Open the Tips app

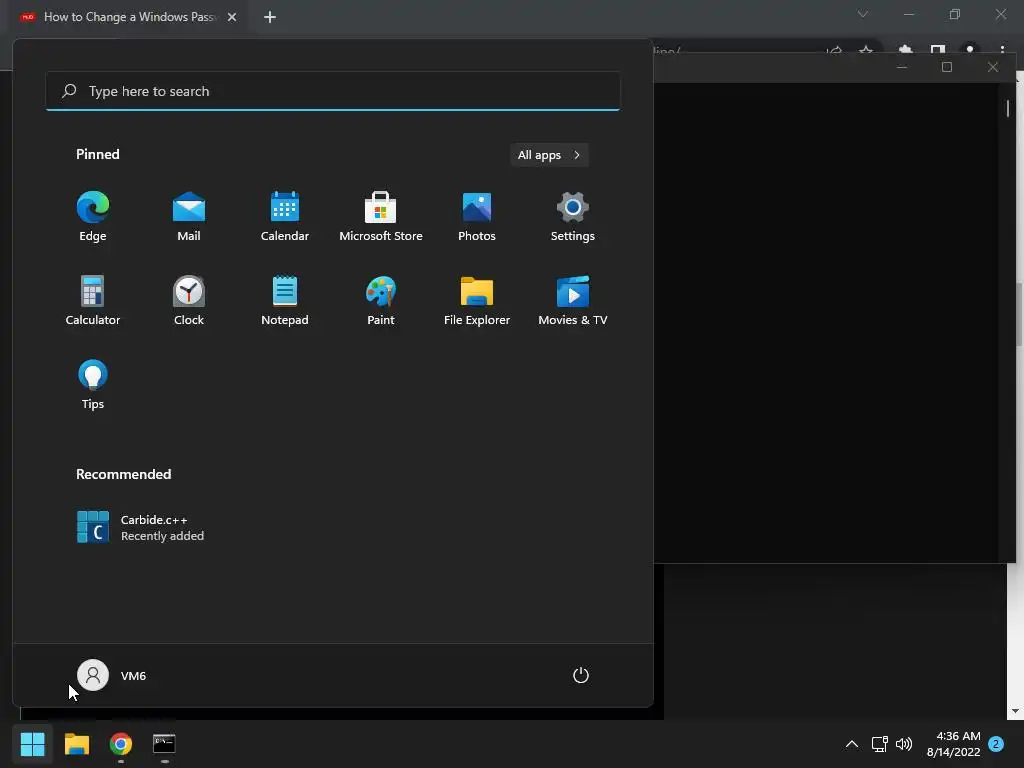coord(93,385)
